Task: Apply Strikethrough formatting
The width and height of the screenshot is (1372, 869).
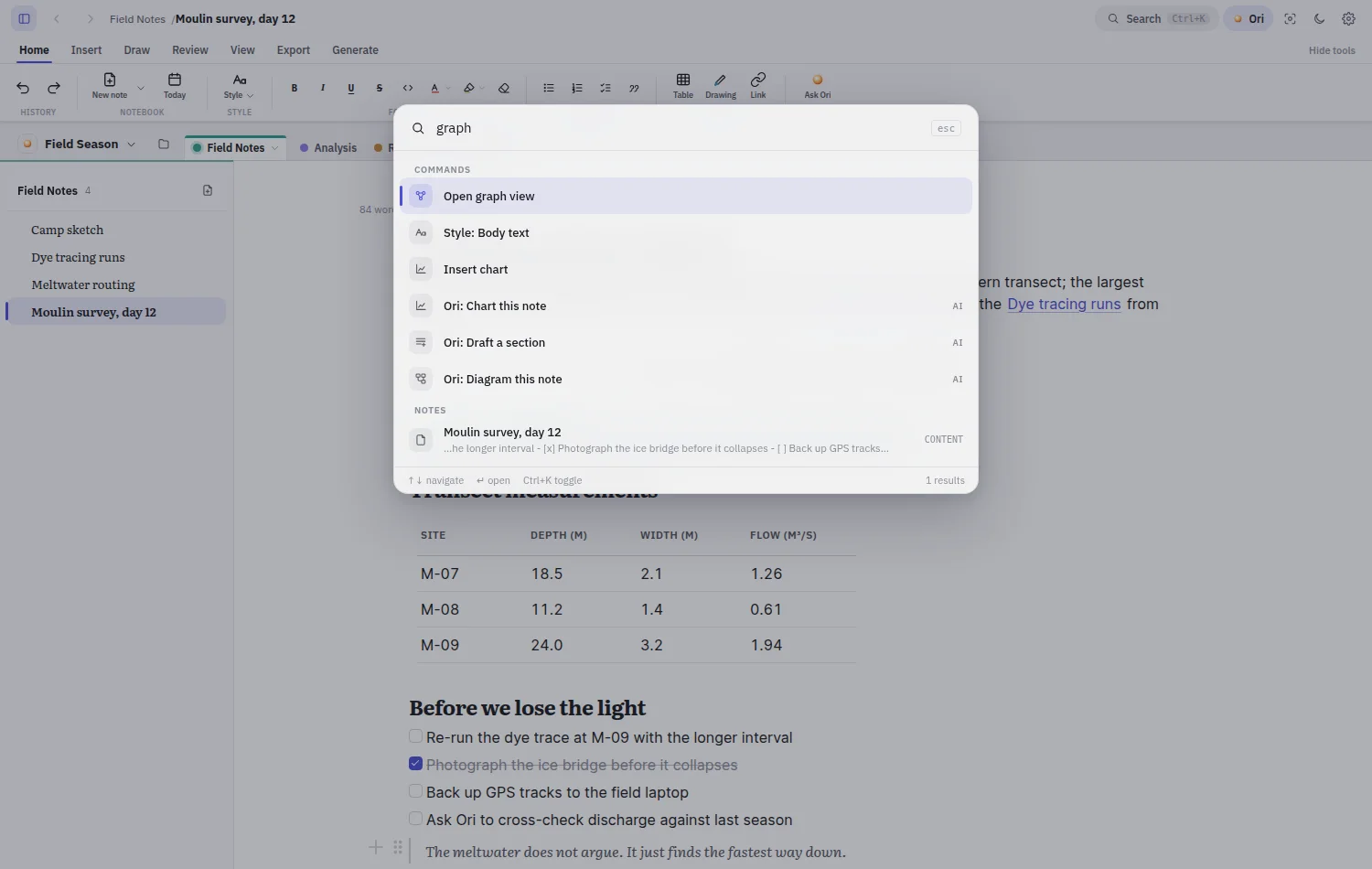Action: [x=380, y=88]
